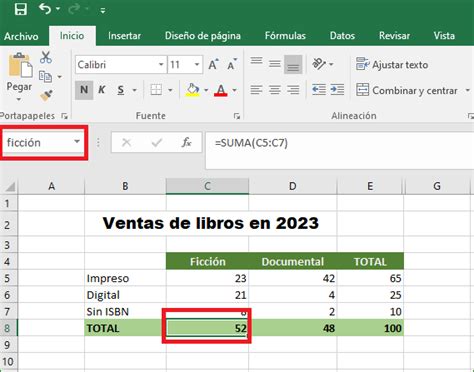Center text horizontally
This screenshot has width=474, height=372.
[275, 90]
